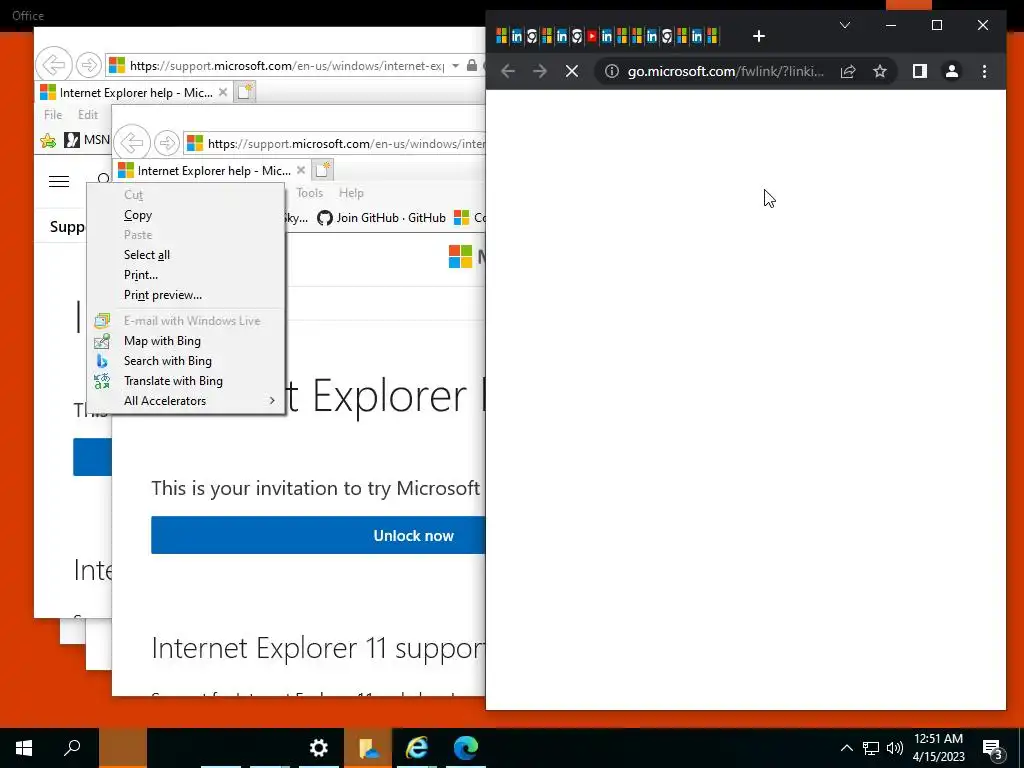Image resolution: width=1024 pixels, height=768 pixels.
Task: Focus the go.microsoft.com address bar
Action: pos(725,71)
